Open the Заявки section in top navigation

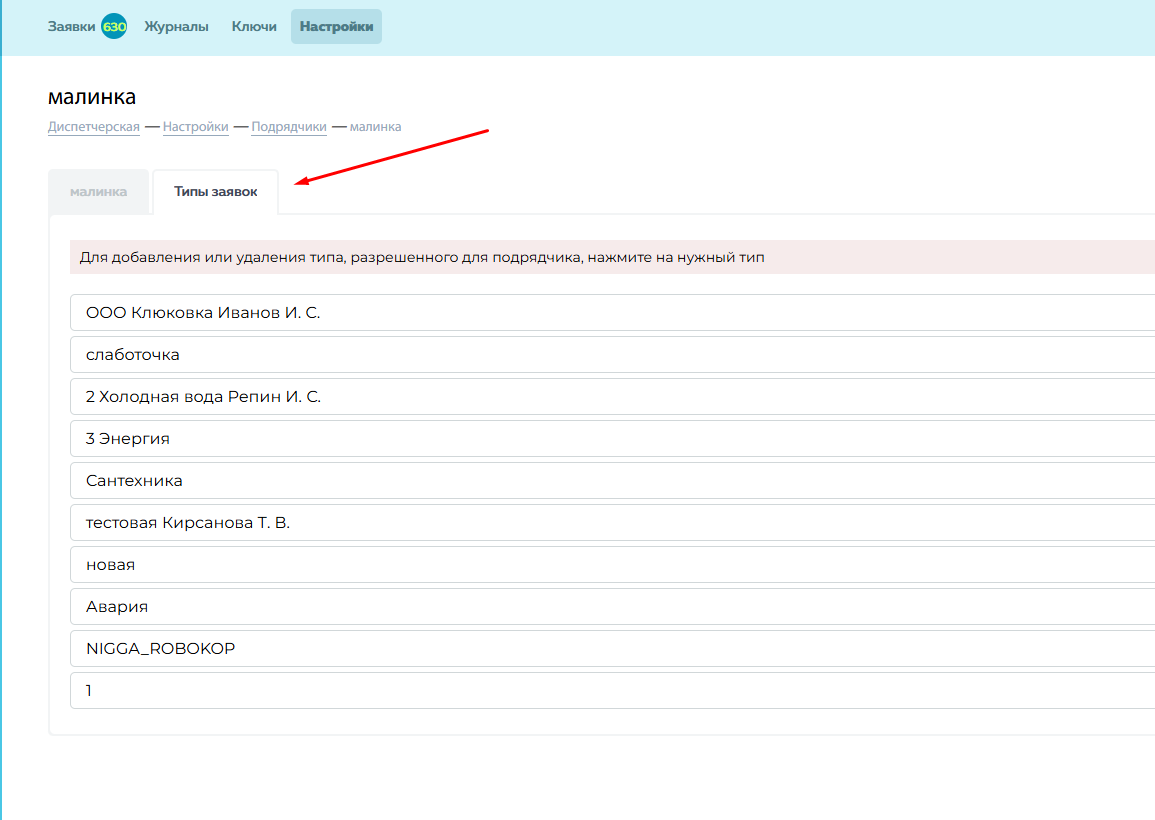(x=72, y=27)
